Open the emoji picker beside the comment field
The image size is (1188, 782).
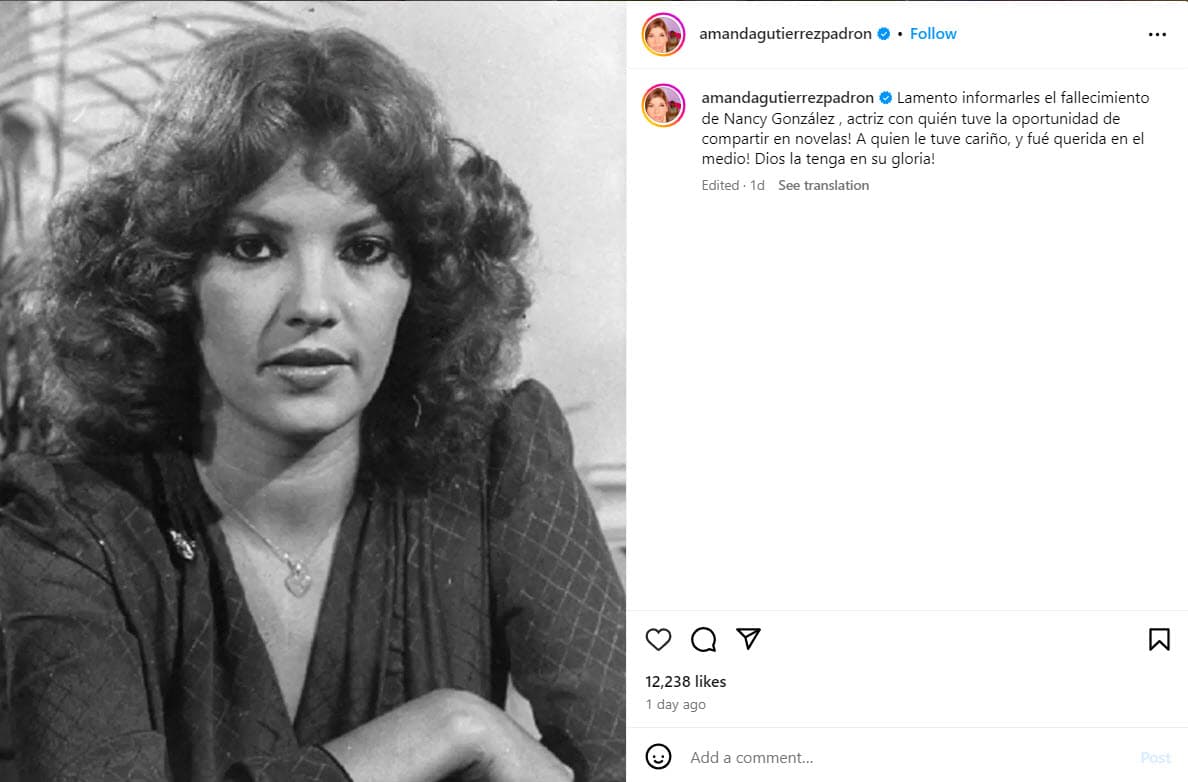pos(658,757)
